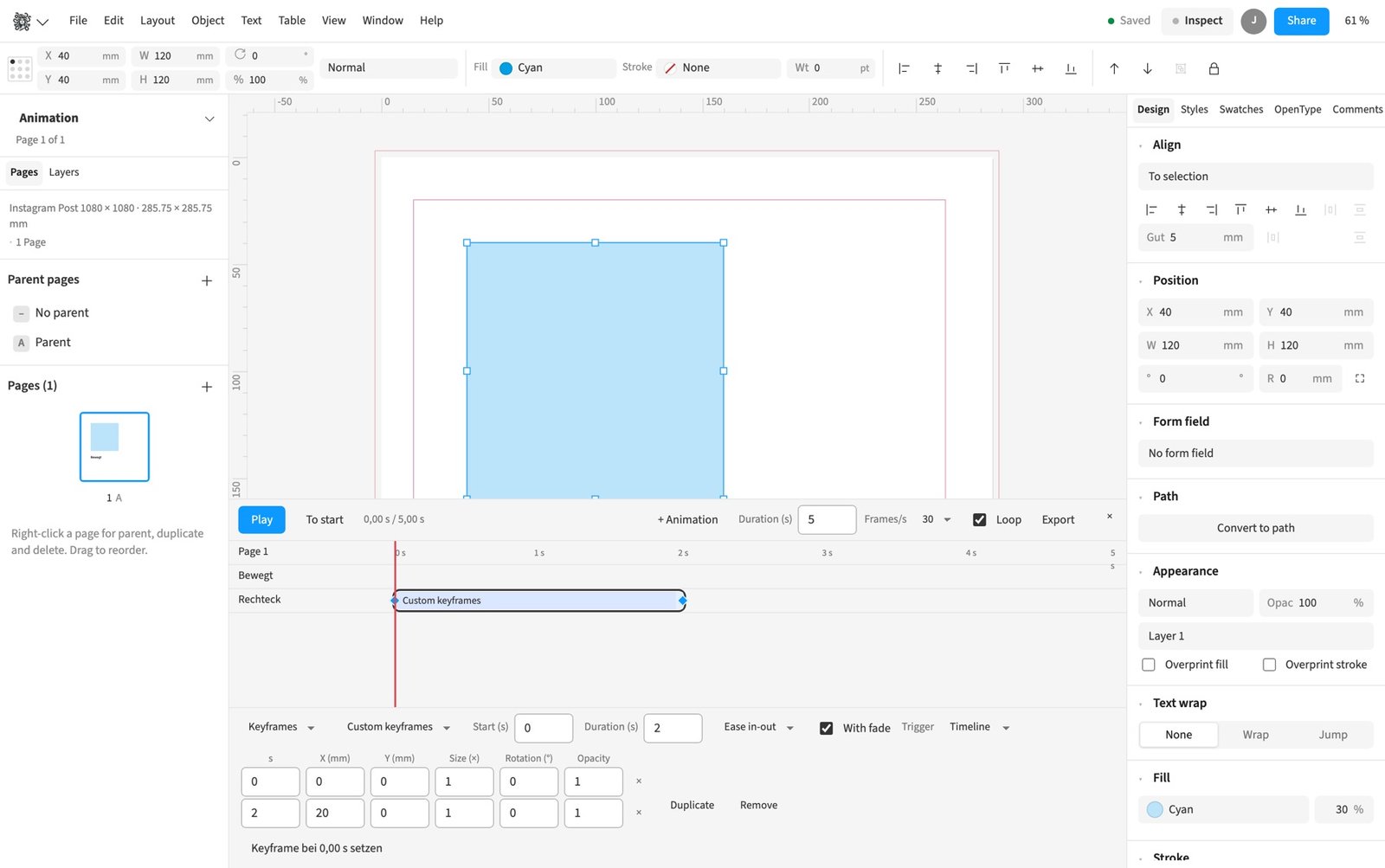Open the Layer 1 dropdown
Screen dimensions: 1385x868
[1255, 636]
